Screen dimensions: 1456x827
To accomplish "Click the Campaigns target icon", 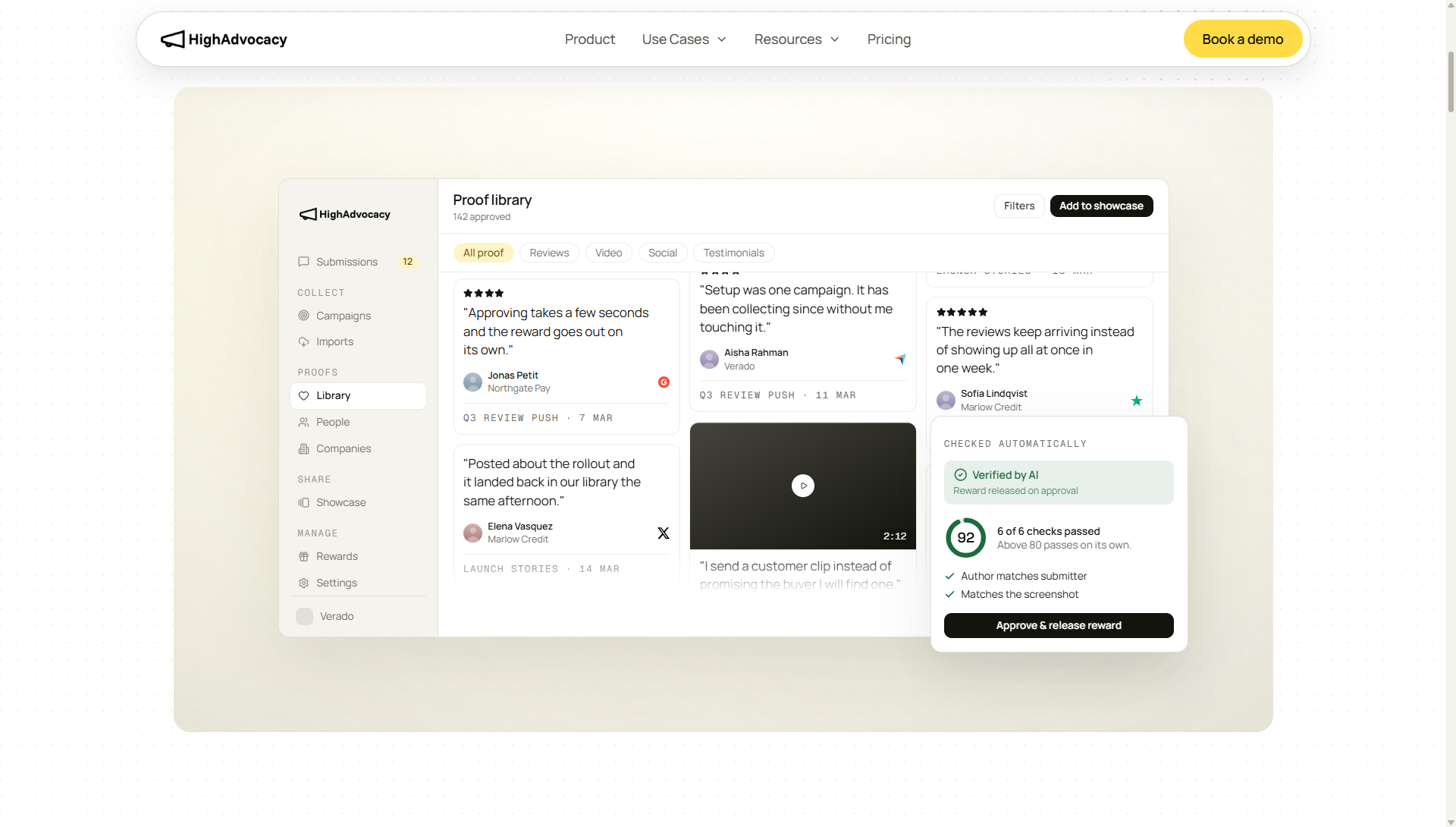I will coord(303,316).
